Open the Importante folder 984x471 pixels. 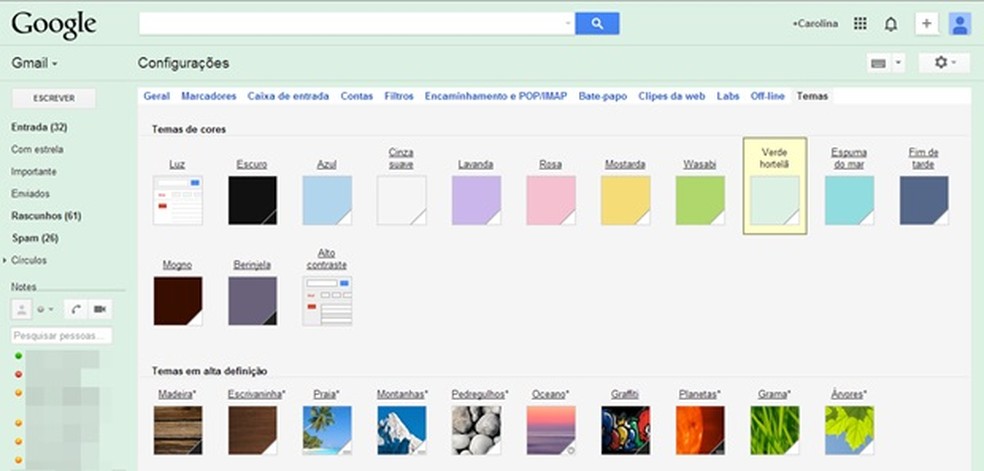click(34, 171)
